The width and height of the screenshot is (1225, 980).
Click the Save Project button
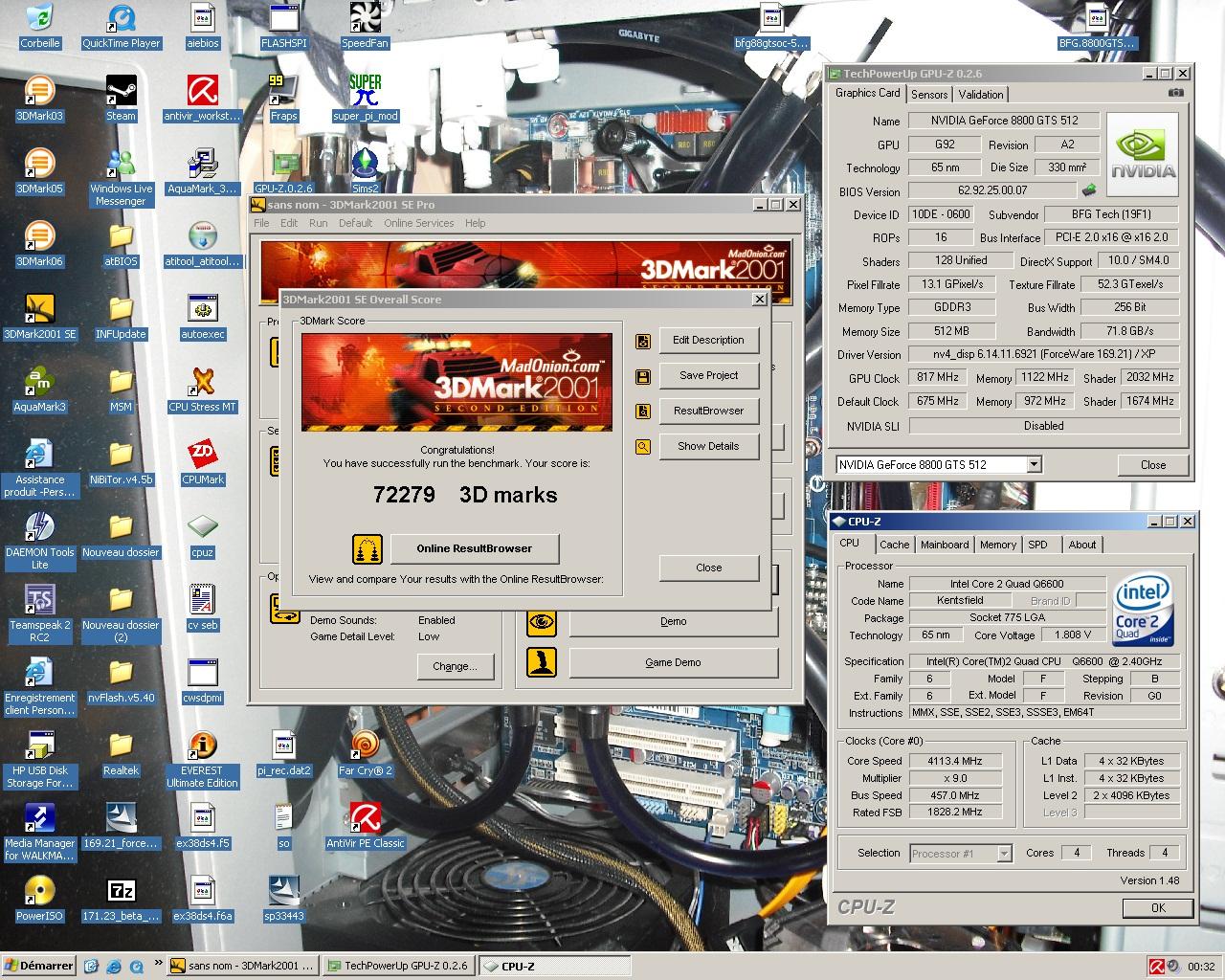[708, 376]
